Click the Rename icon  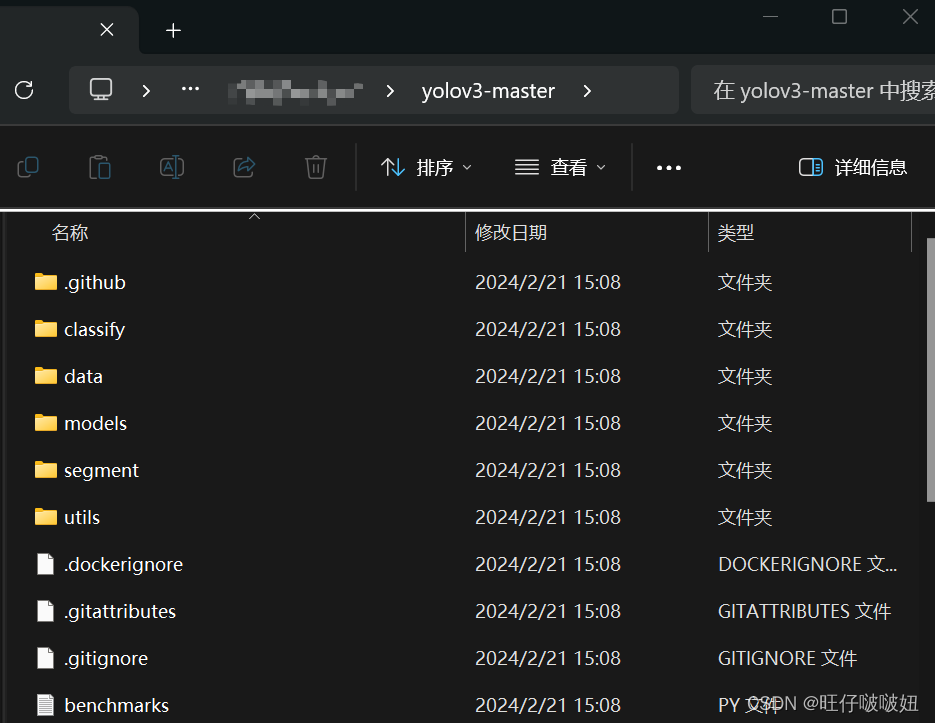tap(171, 167)
